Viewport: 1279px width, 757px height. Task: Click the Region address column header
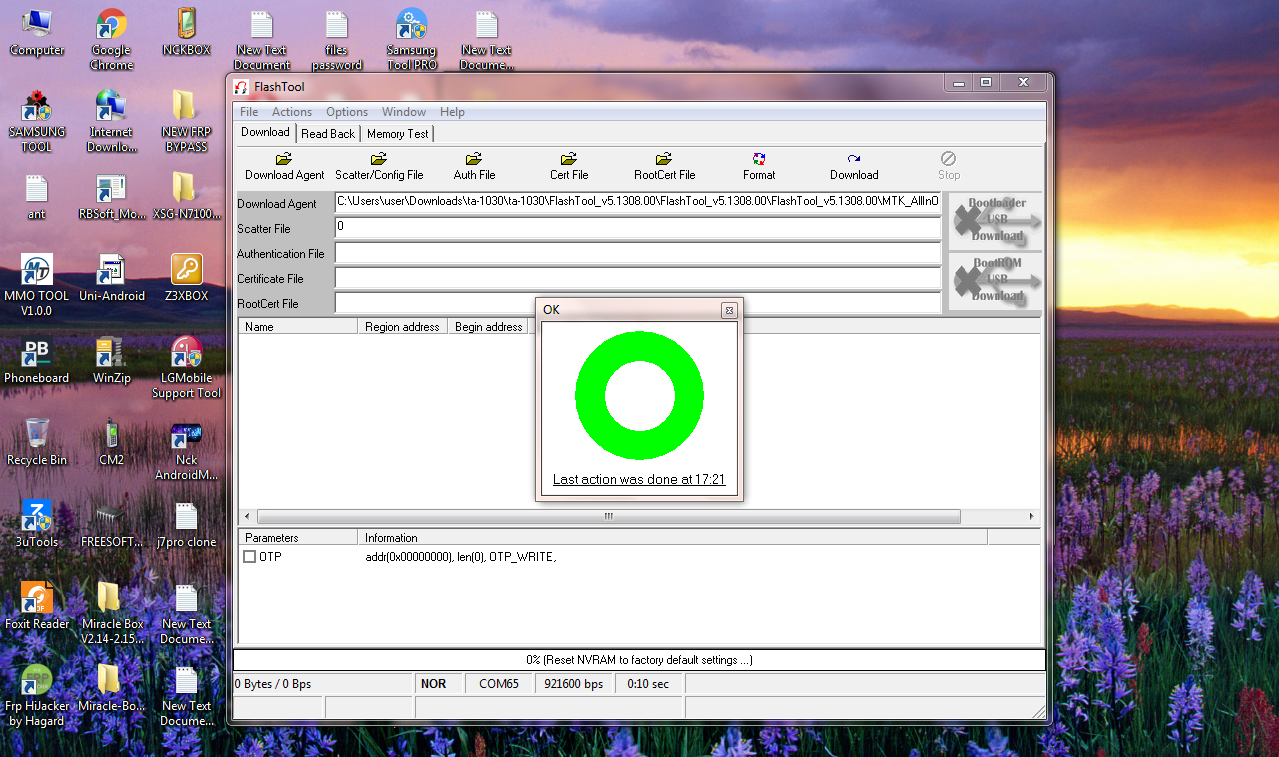(x=402, y=327)
